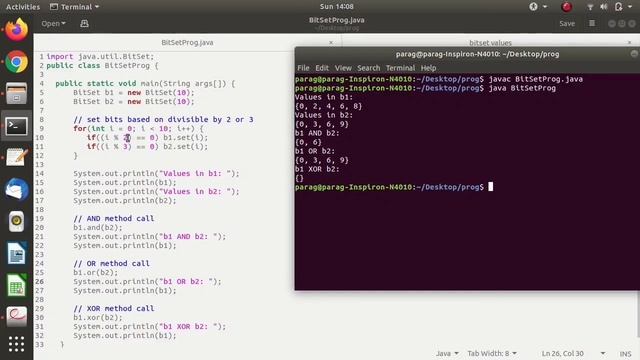Click 'b1.xor(b2);' in the code

98,317
